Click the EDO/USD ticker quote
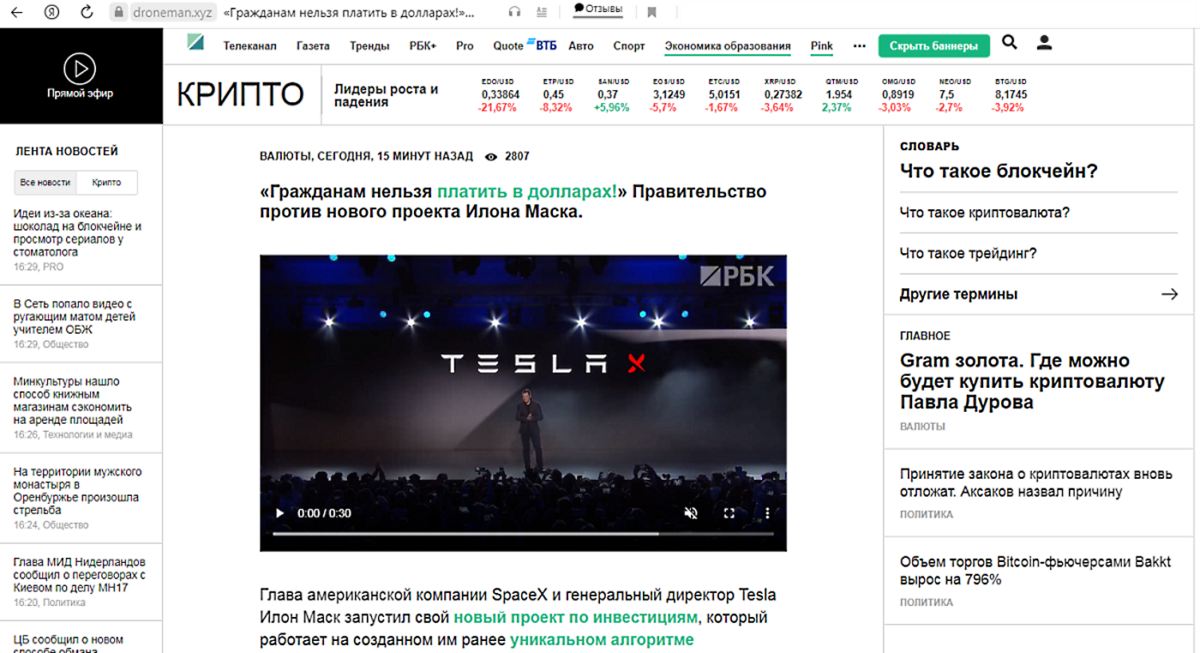 tap(499, 94)
